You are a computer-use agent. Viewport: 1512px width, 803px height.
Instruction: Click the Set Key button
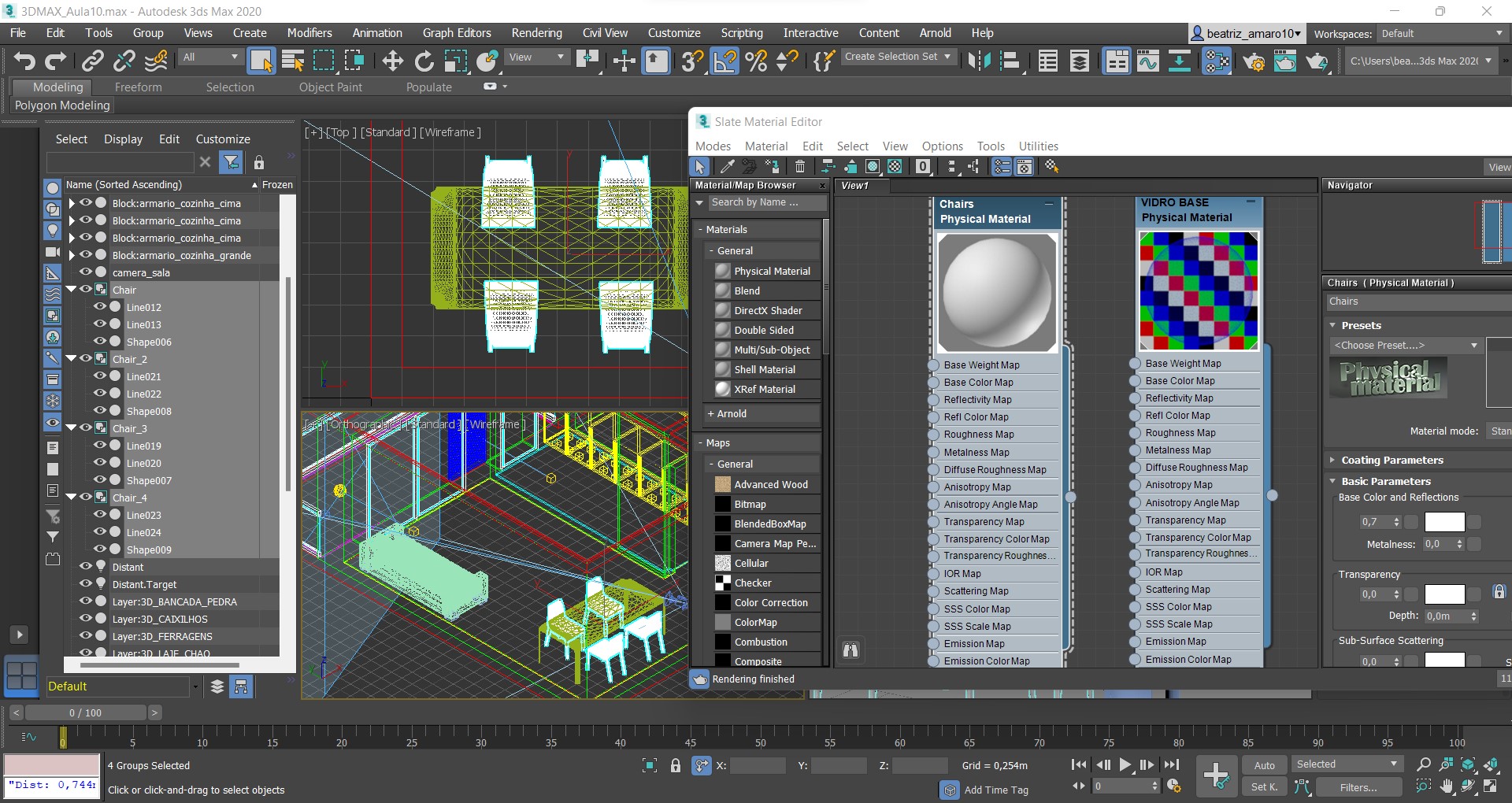point(1264,786)
